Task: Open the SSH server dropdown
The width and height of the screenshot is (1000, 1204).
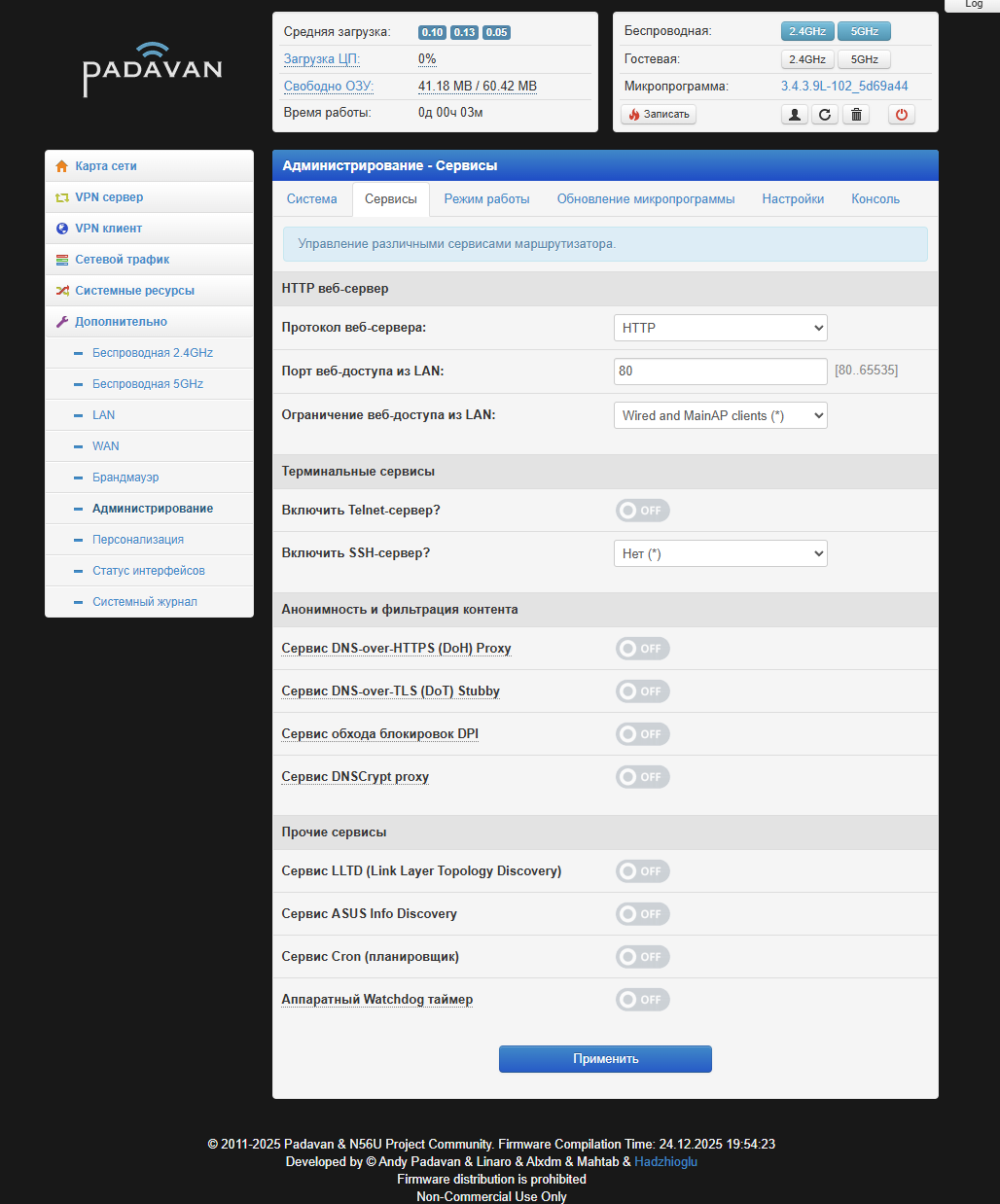Action: click(720, 553)
